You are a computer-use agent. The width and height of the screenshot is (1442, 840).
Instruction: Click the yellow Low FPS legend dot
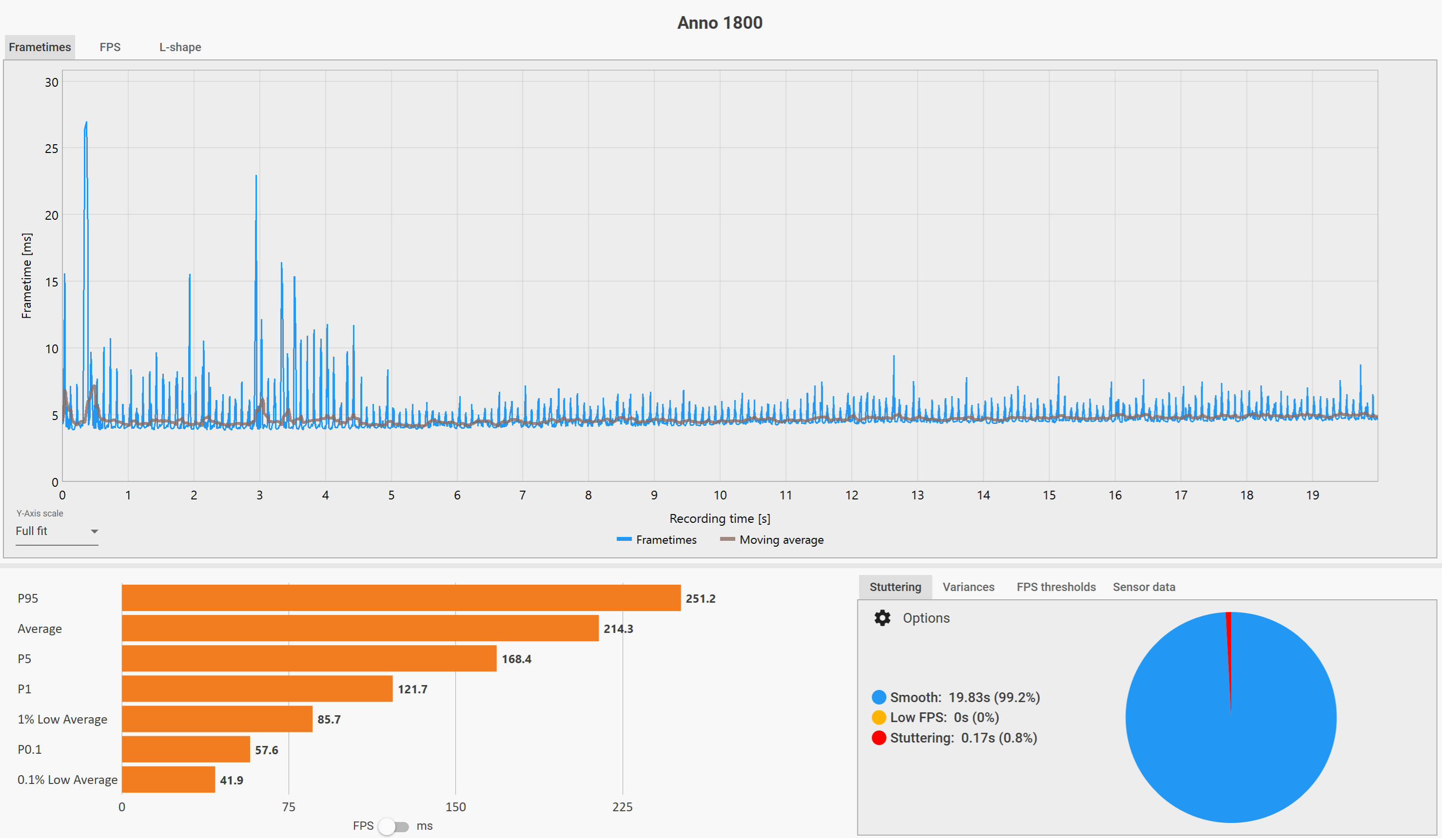click(879, 718)
